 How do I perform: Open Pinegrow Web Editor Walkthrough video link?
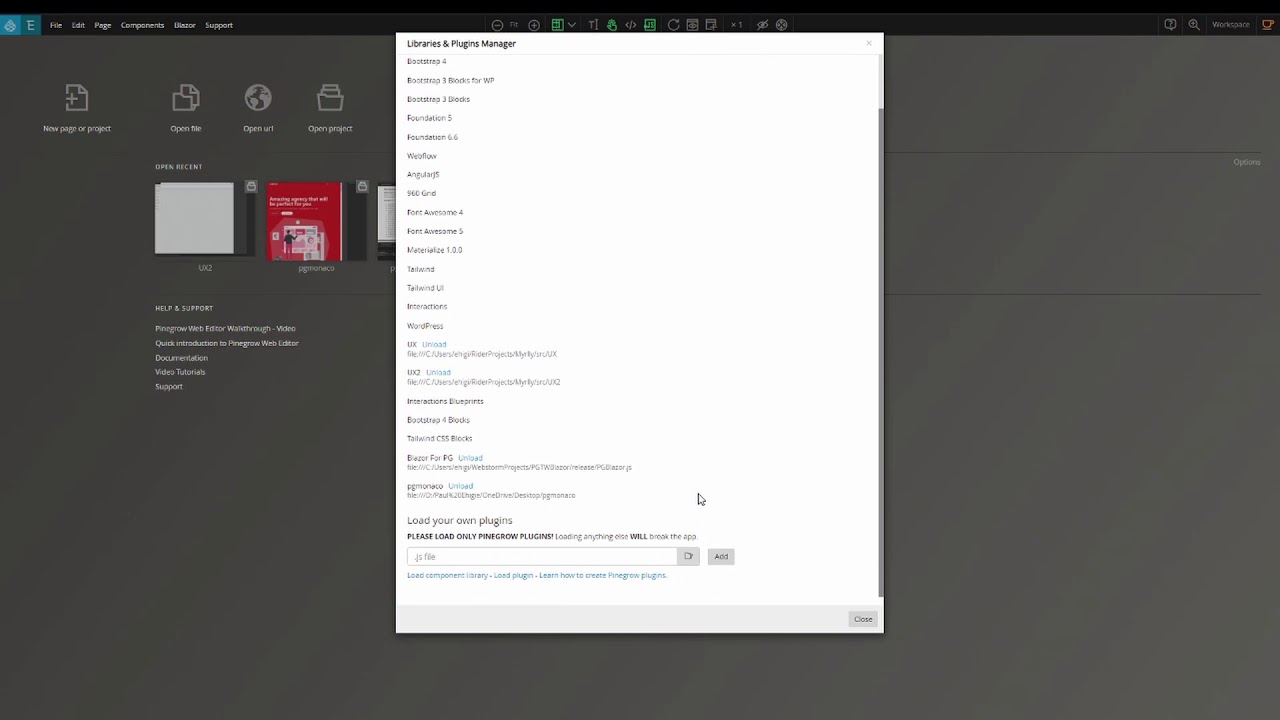point(225,328)
